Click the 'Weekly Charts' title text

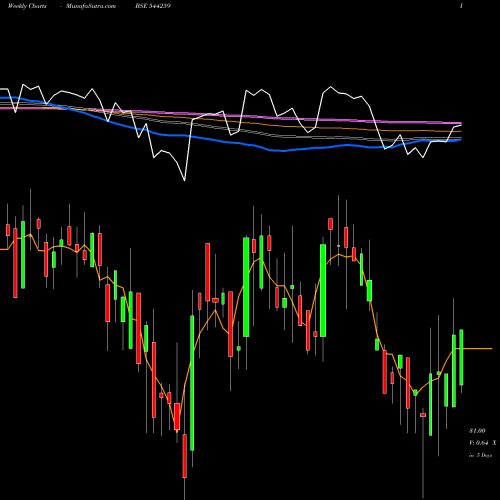(x=27, y=6)
